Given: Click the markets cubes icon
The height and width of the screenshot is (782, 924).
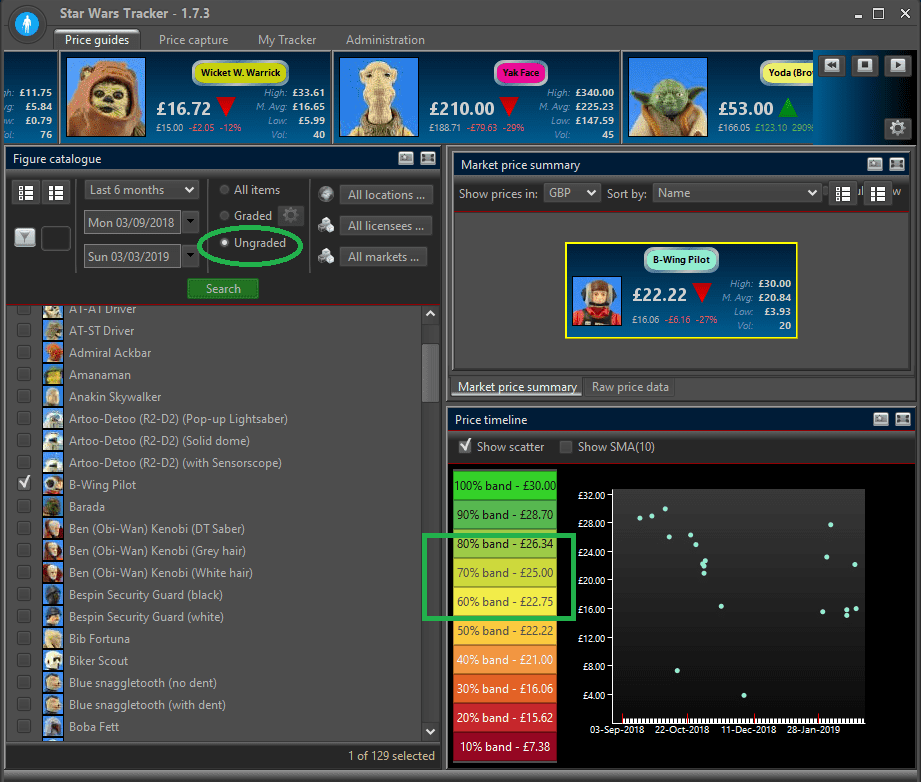Looking at the screenshot, I should (x=326, y=256).
